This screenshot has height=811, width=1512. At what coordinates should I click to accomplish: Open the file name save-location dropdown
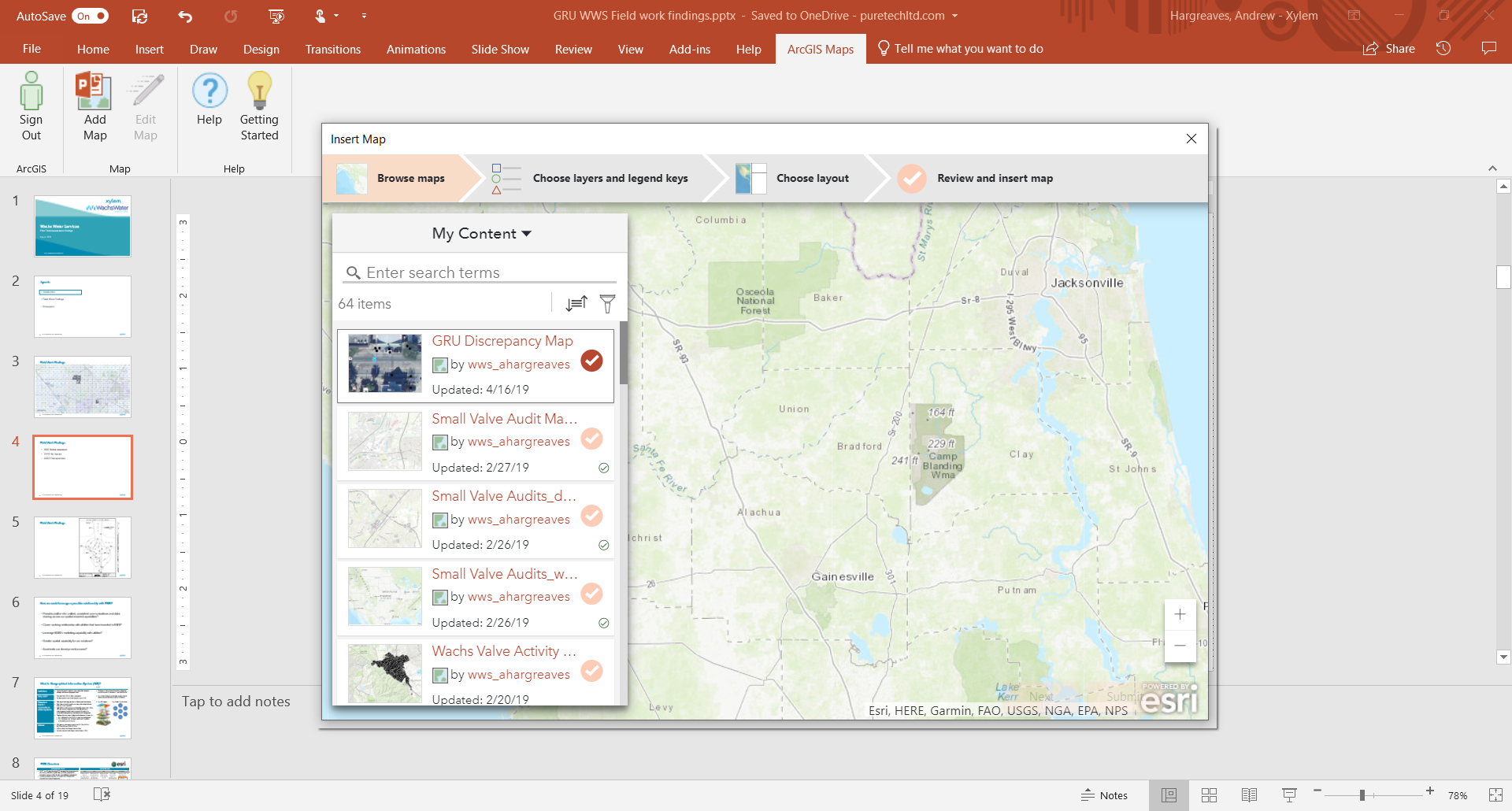[955, 16]
